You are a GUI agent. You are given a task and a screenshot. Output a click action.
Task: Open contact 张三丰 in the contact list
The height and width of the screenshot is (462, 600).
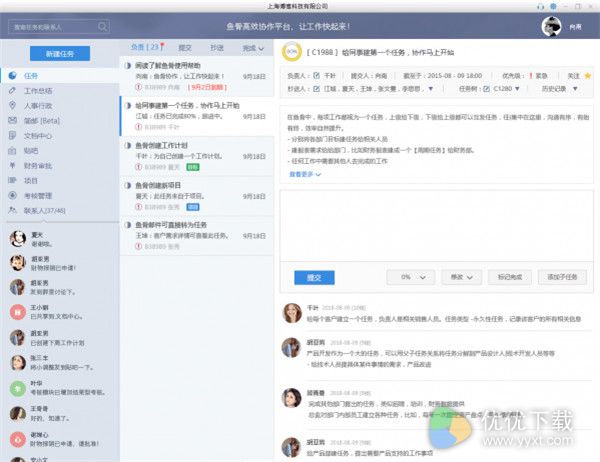(x=60, y=363)
